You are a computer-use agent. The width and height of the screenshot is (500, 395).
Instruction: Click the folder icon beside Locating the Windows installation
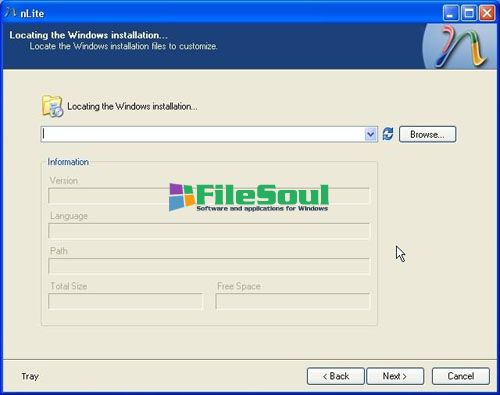(52, 106)
